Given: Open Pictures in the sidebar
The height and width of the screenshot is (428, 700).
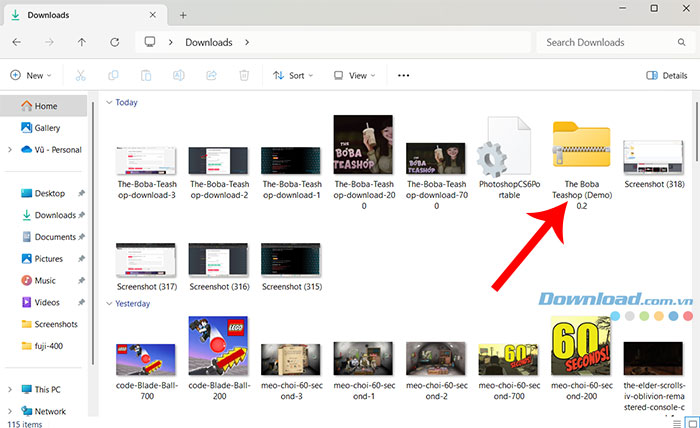Looking at the screenshot, I should click(49, 259).
